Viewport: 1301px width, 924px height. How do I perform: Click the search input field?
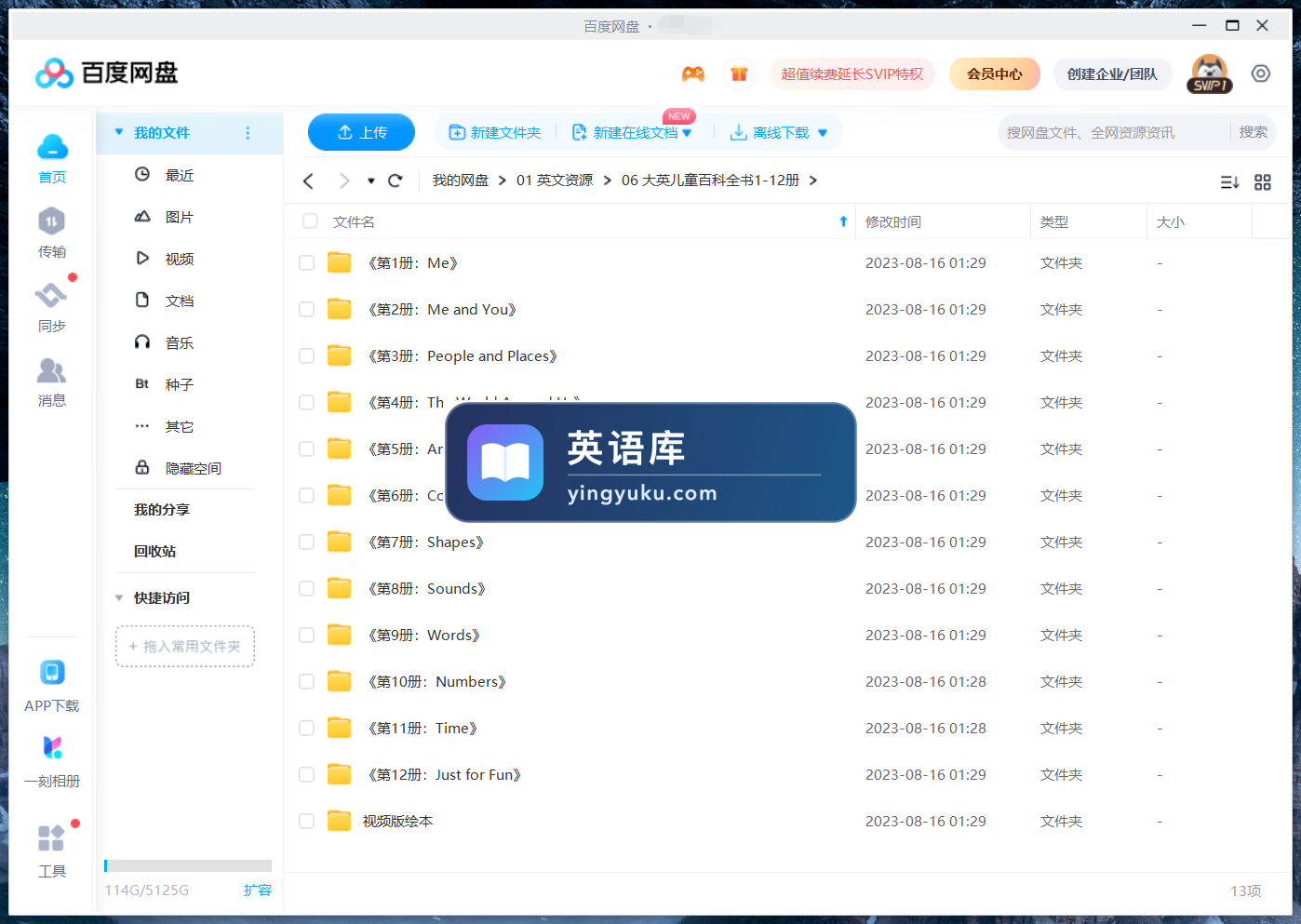[1114, 132]
